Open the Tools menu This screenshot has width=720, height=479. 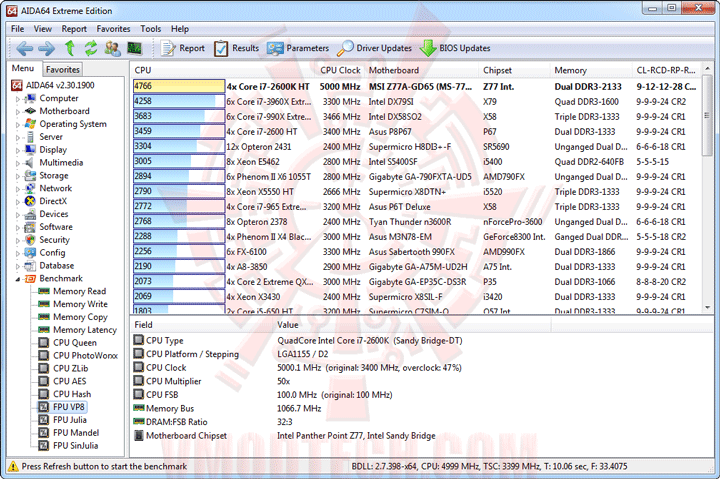click(151, 29)
